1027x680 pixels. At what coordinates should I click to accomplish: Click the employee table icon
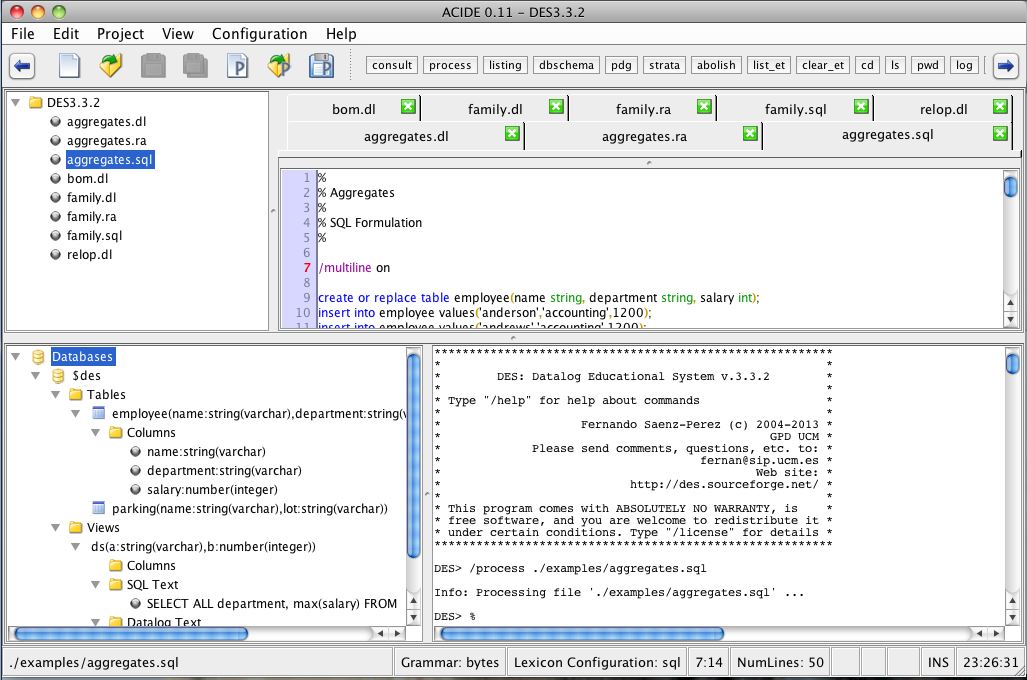tap(99, 413)
